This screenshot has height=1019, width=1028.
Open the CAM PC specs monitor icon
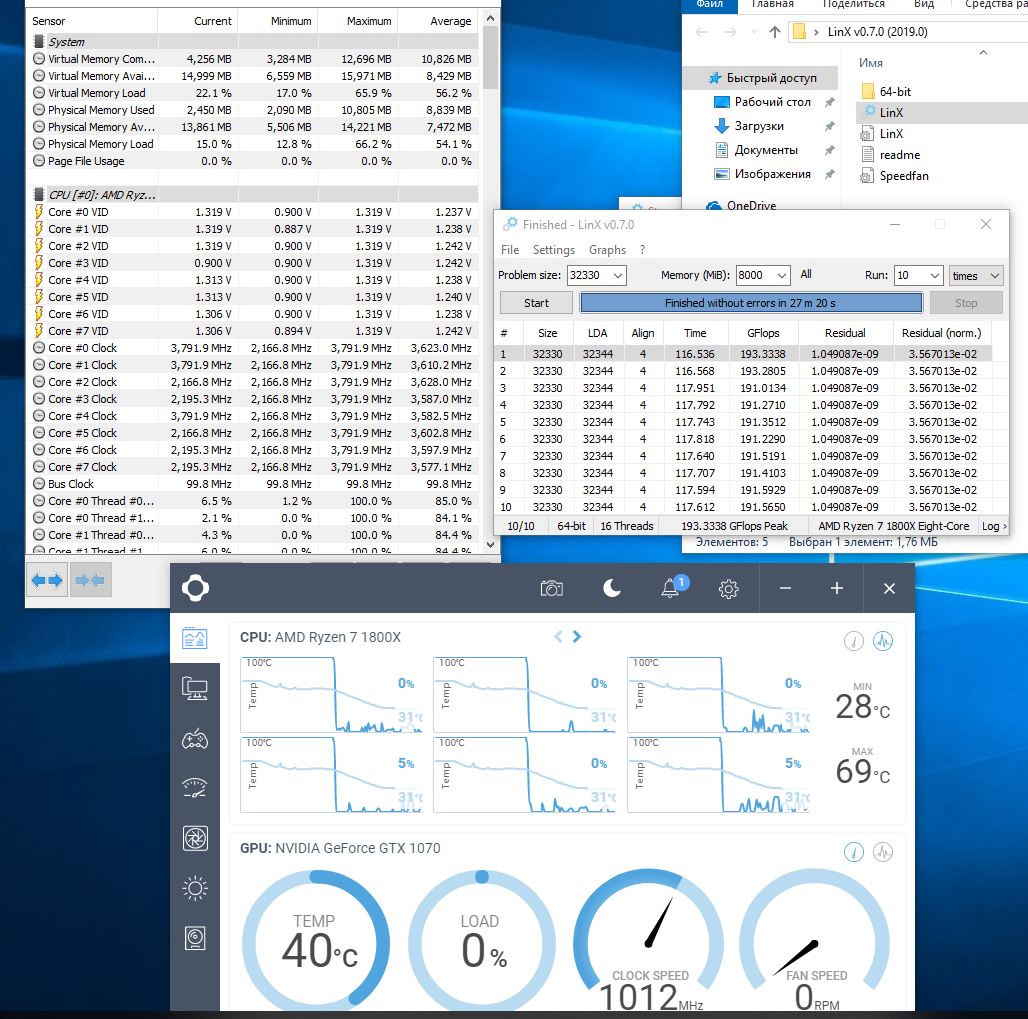[195, 689]
